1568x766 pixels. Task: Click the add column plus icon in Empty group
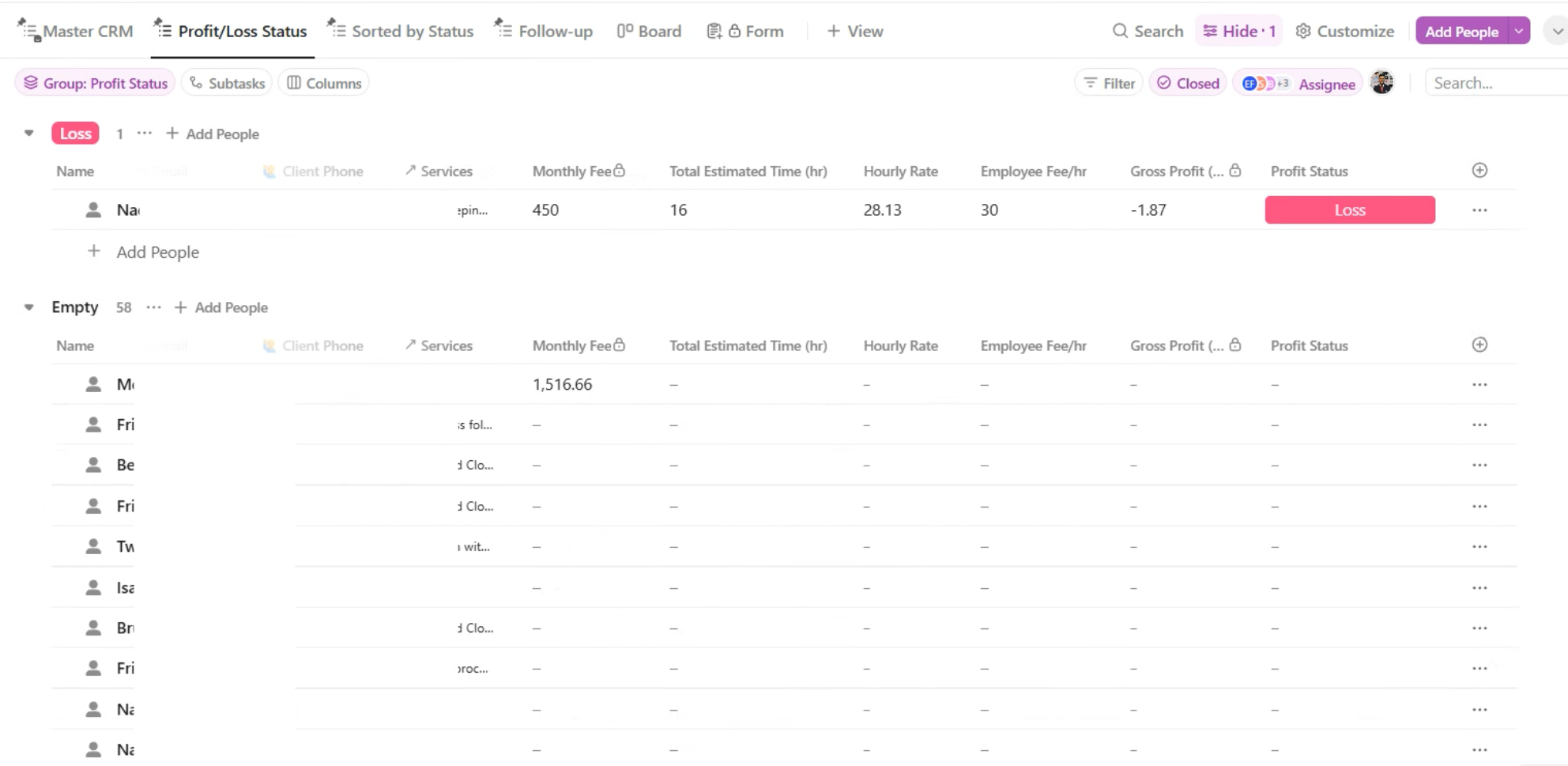coord(1479,345)
